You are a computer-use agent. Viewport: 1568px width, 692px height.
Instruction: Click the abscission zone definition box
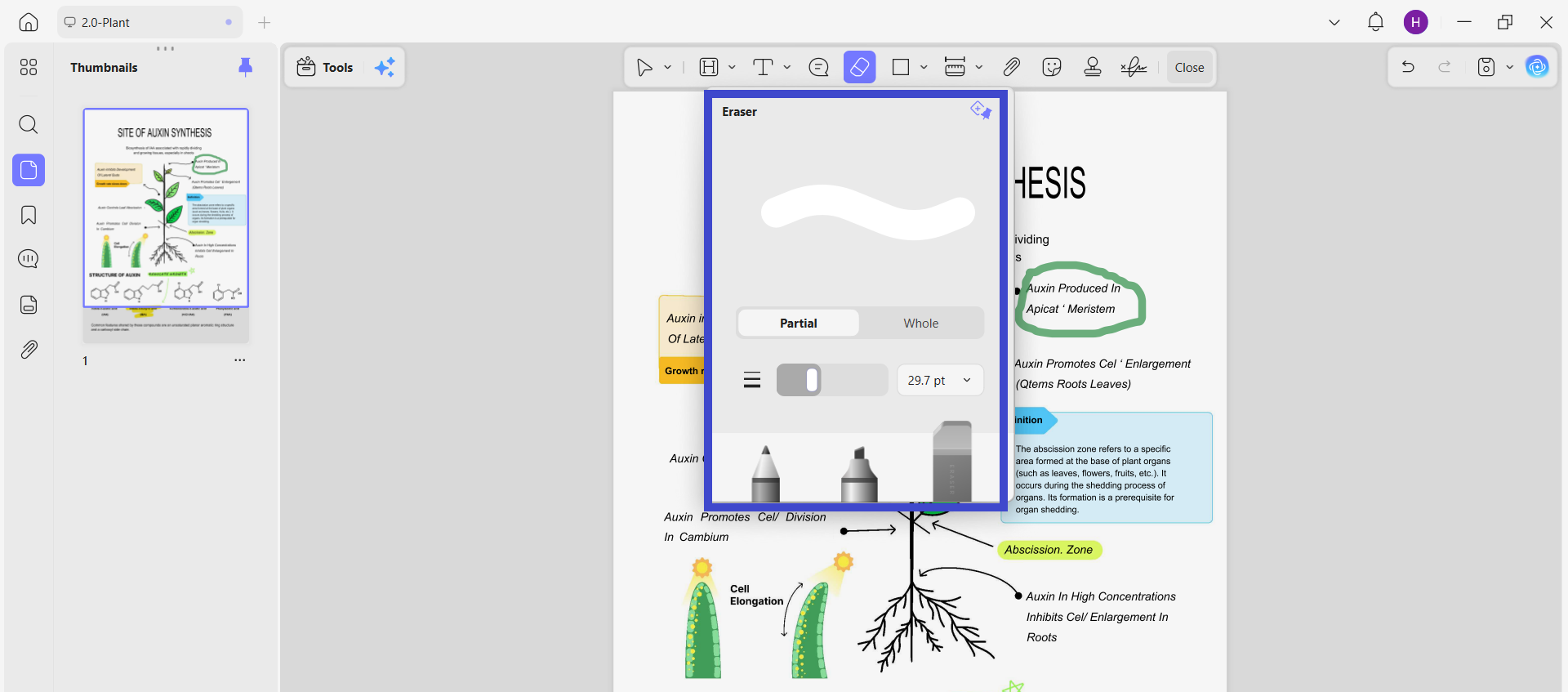(1107, 467)
